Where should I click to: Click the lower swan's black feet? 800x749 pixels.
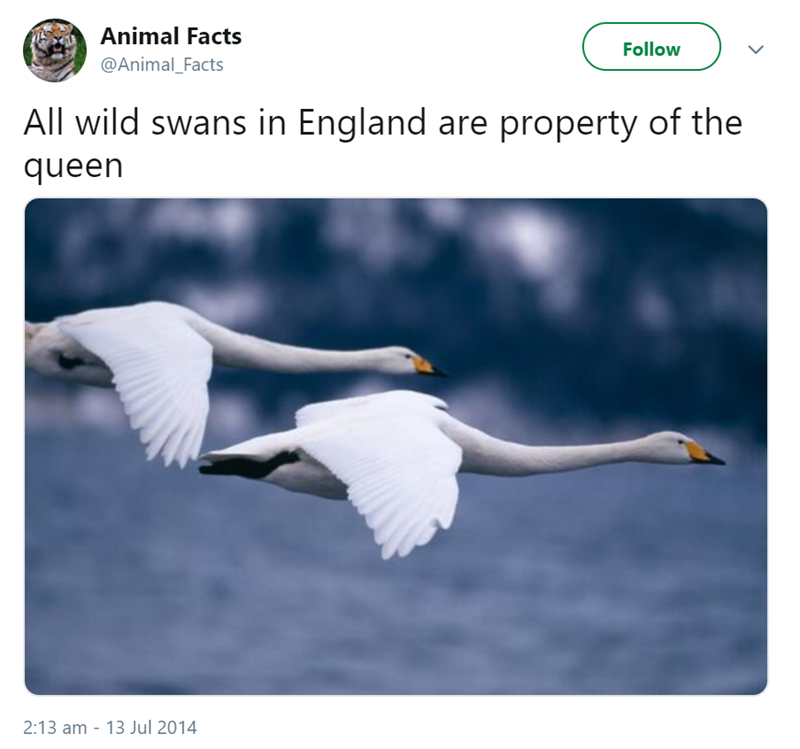tap(247, 465)
